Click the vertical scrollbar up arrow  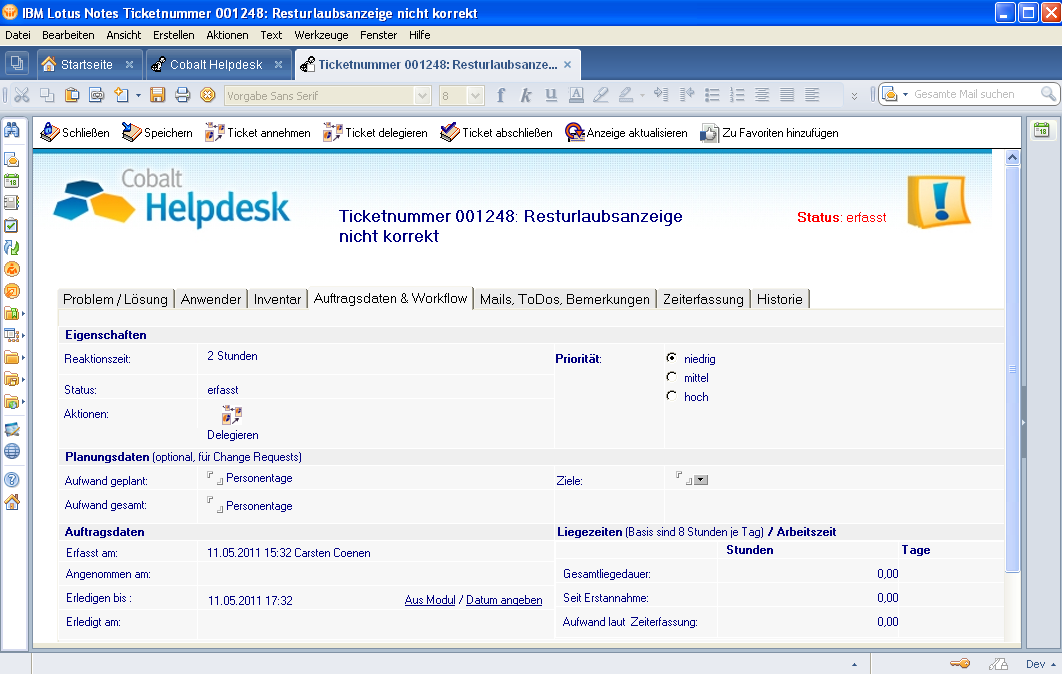(1012, 157)
